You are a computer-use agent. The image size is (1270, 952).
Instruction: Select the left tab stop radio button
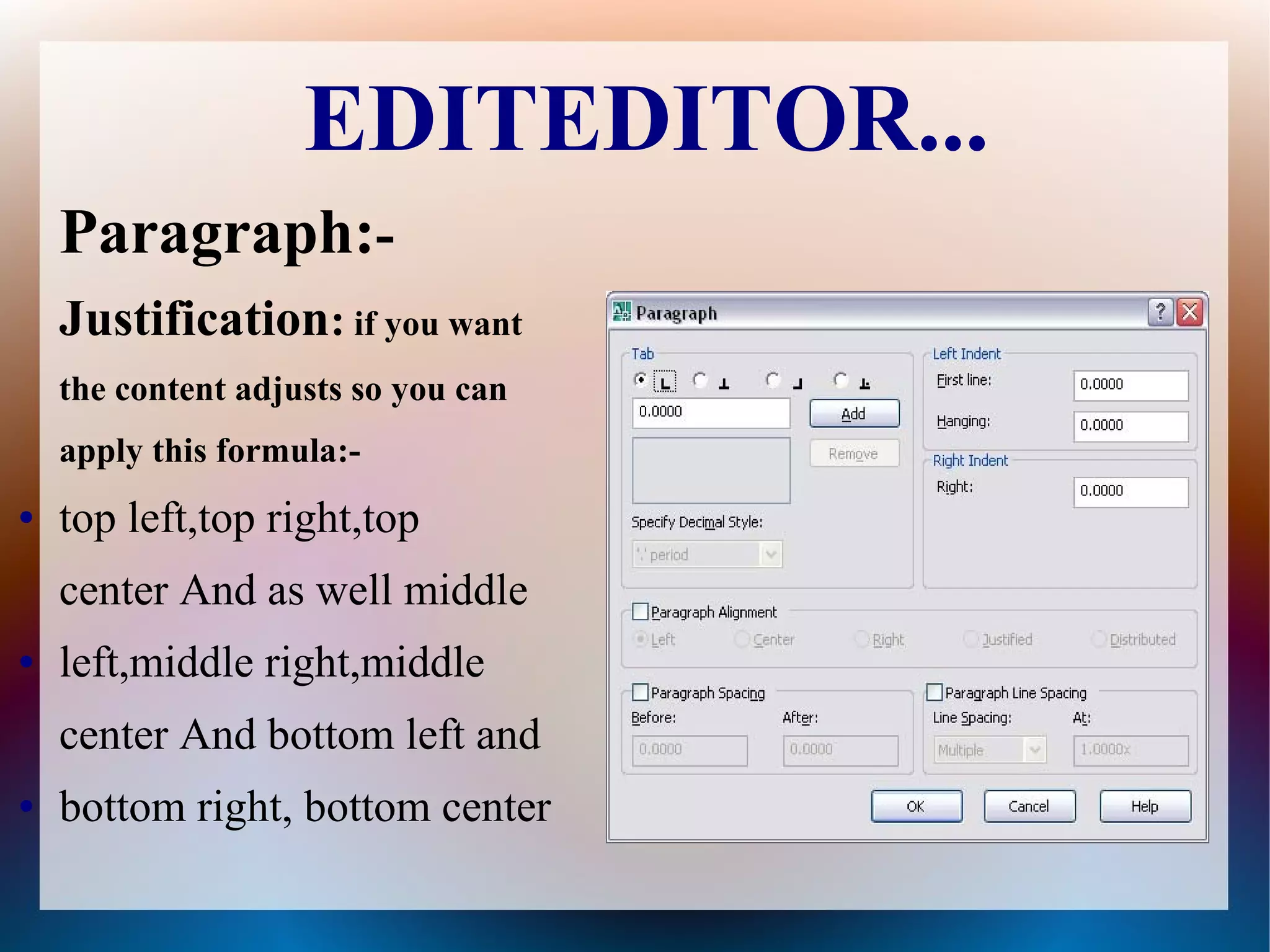641,380
